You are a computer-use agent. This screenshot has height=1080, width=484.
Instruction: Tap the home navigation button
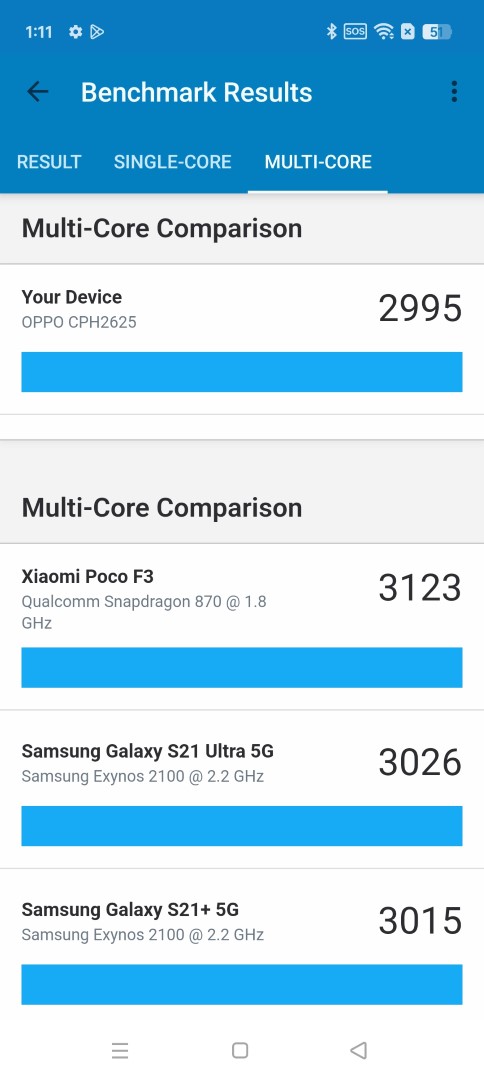point(240,1050)
